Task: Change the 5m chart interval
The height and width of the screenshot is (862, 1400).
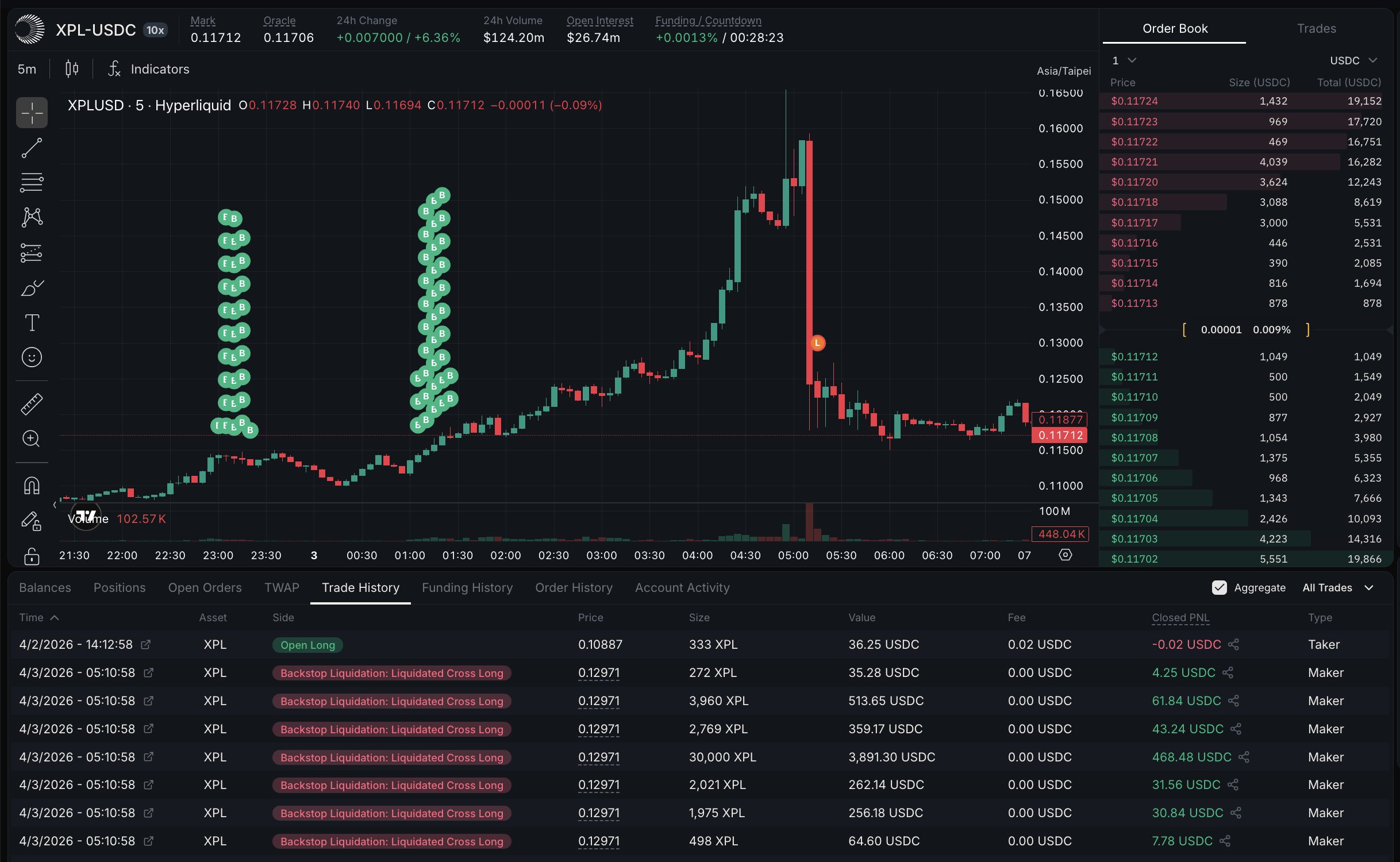Action: (x=27, y=69)
